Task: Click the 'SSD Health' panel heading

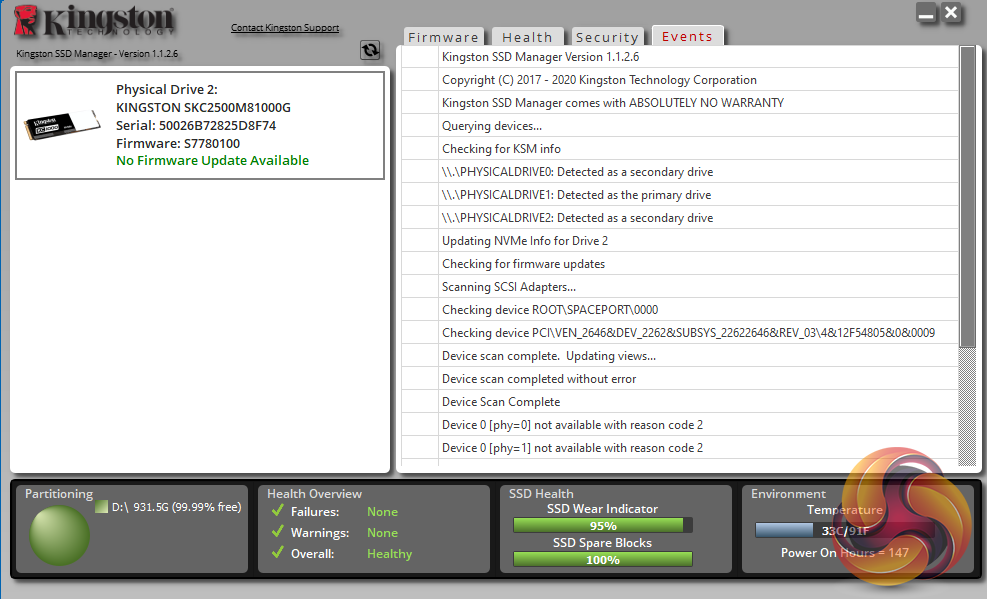Action: 541,494
